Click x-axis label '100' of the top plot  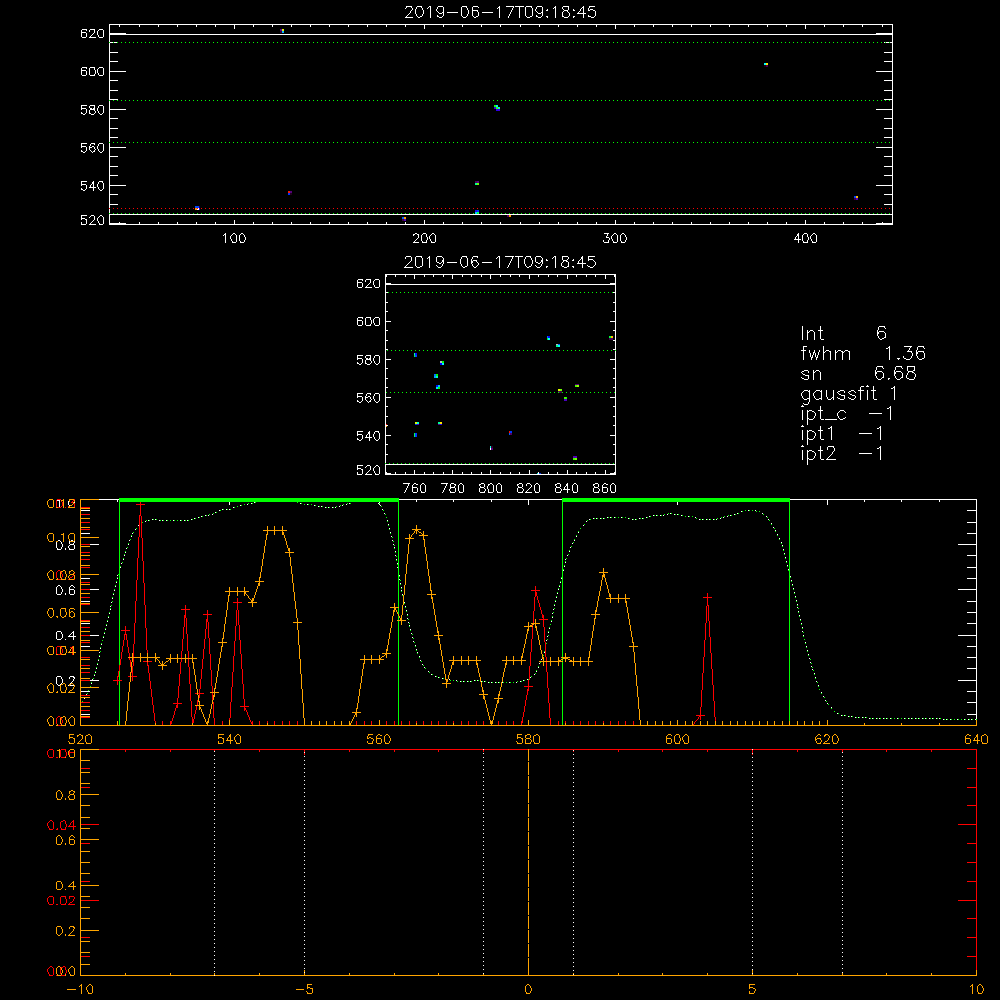[234, 239]
